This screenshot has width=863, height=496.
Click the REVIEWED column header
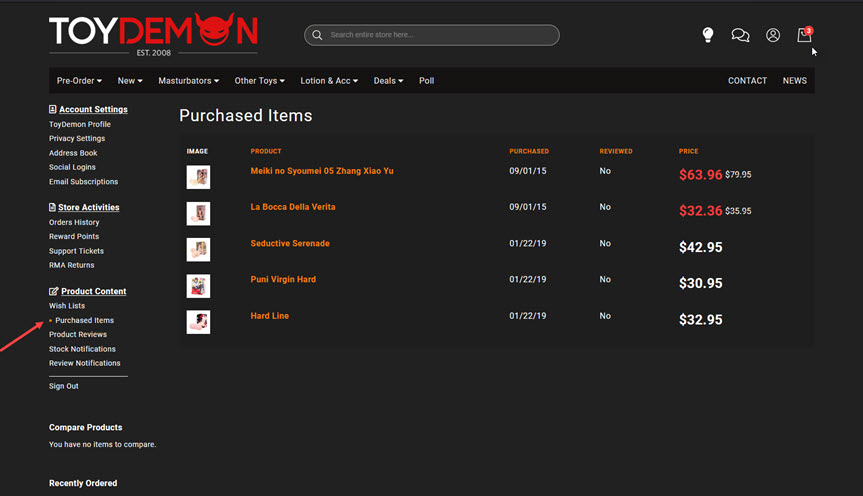click(x=616, y=151)
